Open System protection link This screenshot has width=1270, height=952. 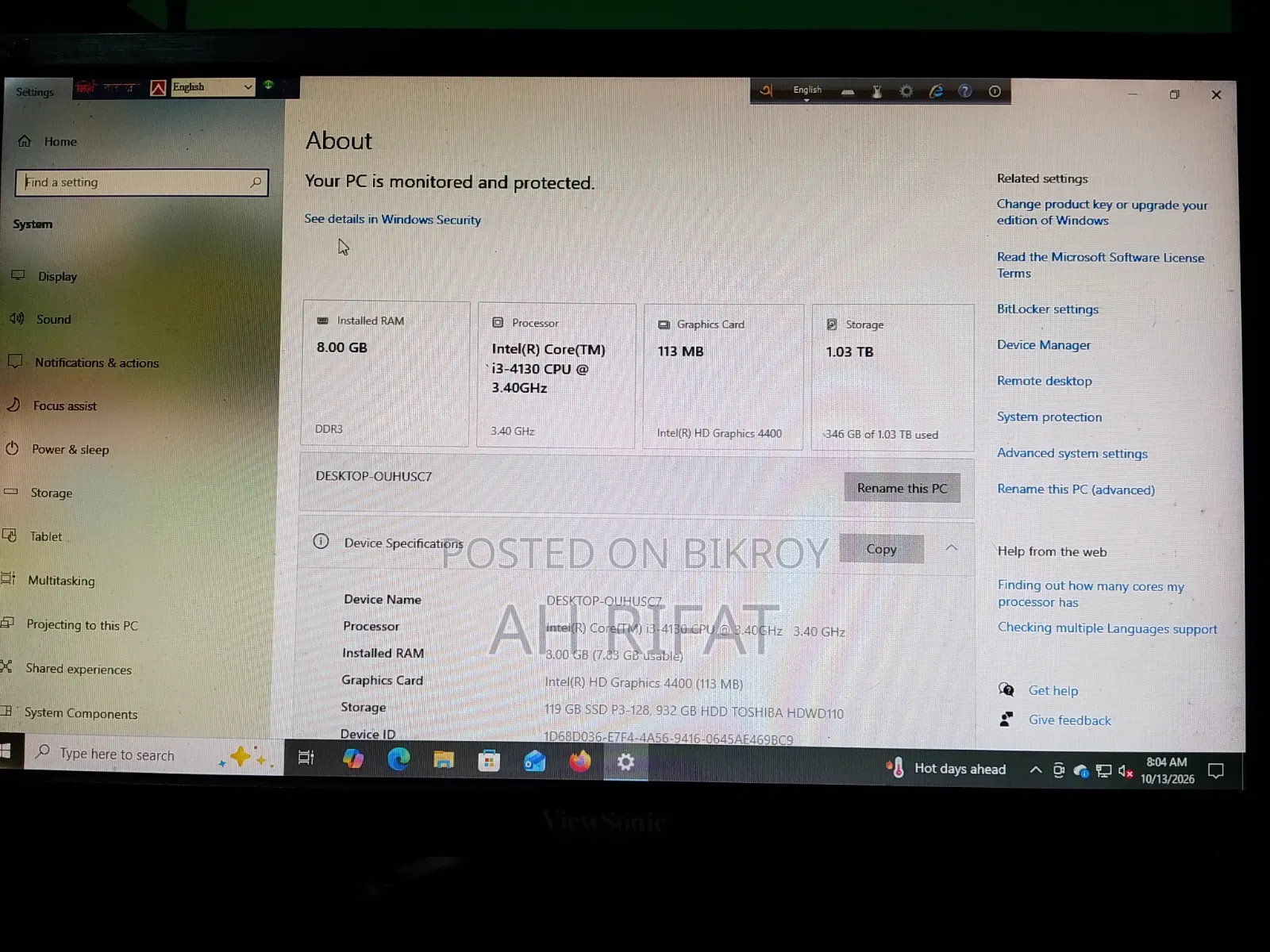tap(1049, 416)
